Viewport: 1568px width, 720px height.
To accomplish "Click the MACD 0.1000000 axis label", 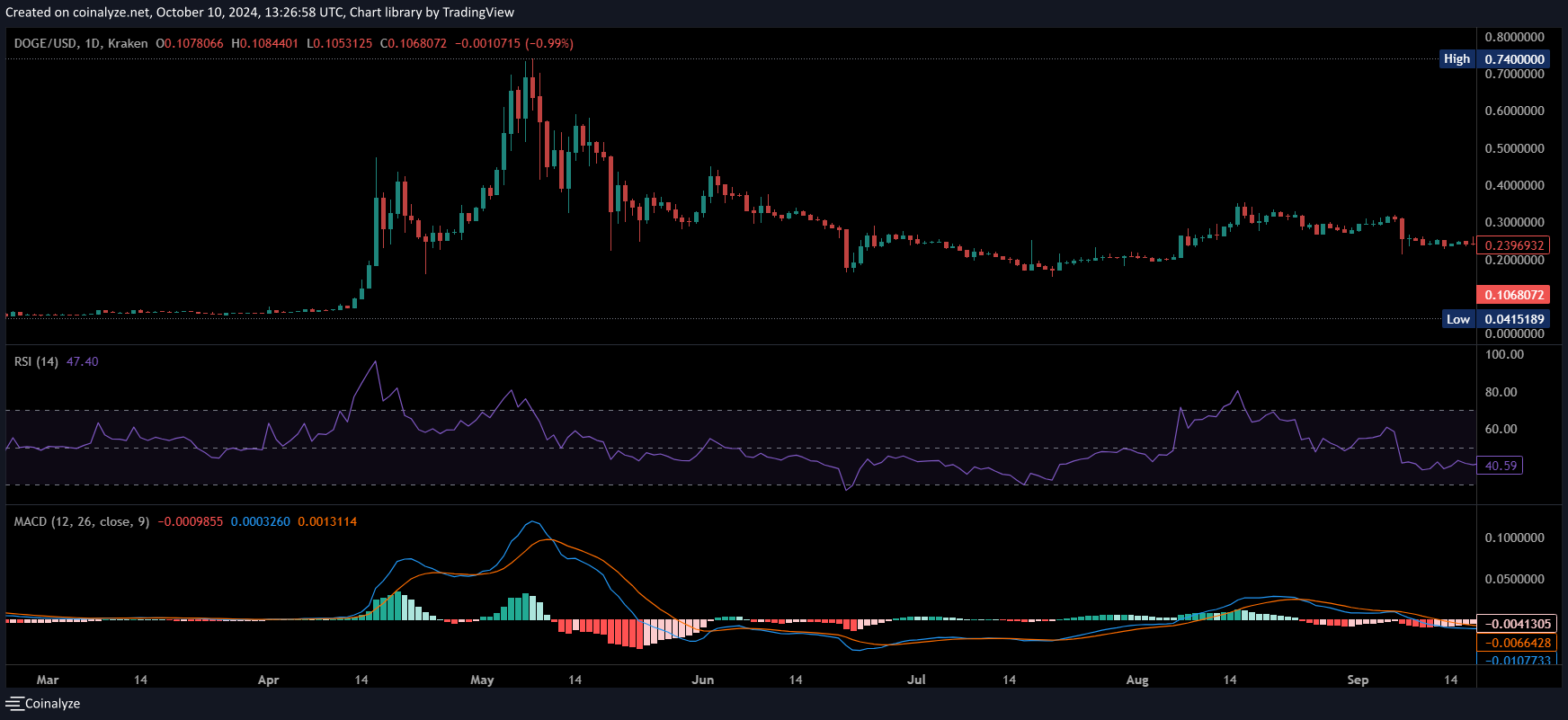I will tap(1514, 538).
